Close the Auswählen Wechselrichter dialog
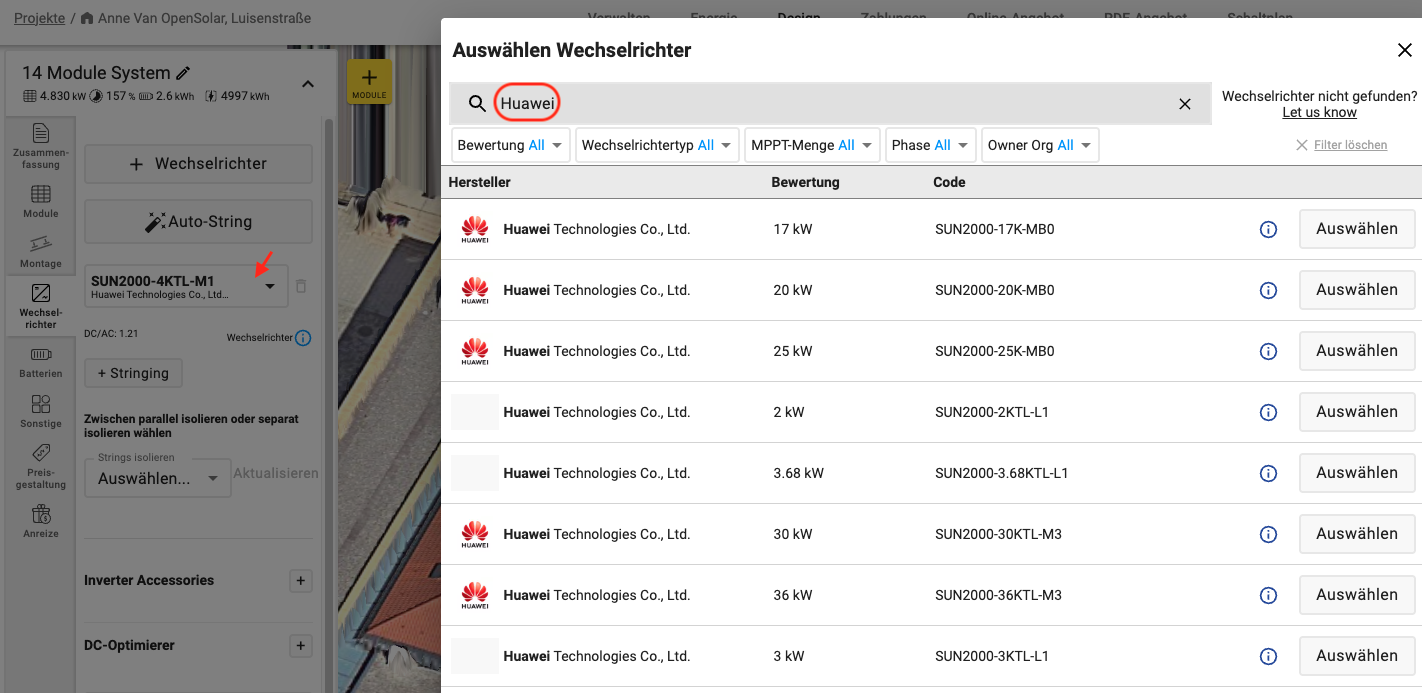1422x693 pixels. pyautogui.click(x=1405, y=51)
